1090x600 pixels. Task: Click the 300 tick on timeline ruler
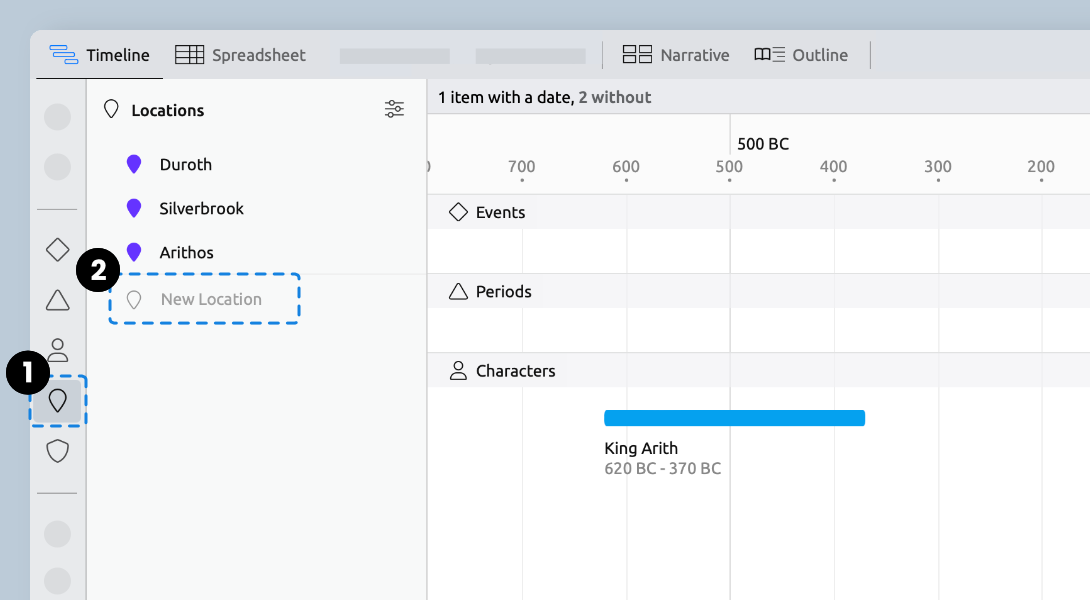(x=938, y=167)
